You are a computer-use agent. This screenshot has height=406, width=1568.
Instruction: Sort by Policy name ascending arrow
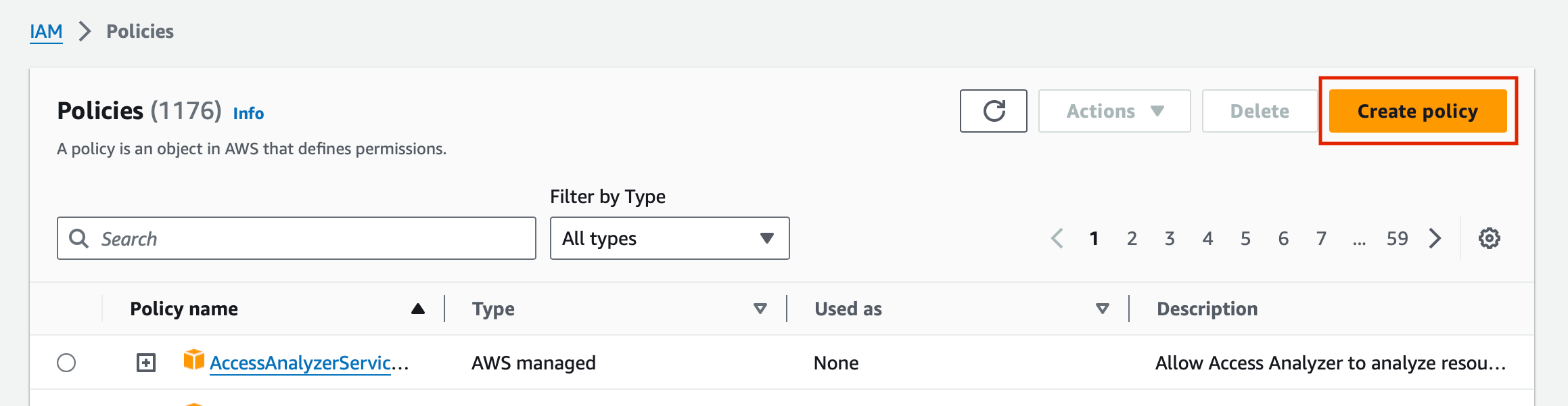[x=418, y=309]
